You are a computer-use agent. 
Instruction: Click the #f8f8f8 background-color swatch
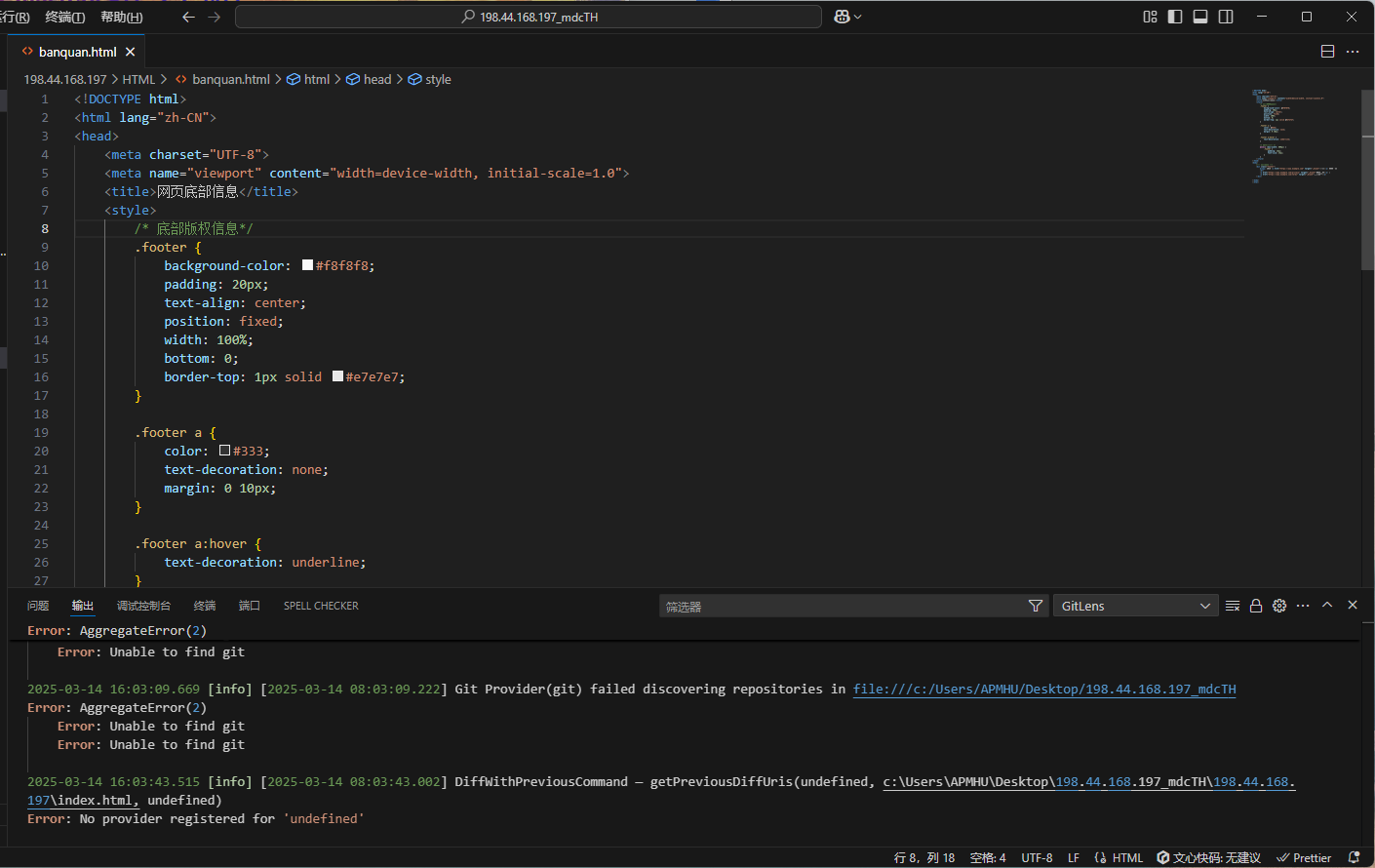click(x=308, y=265)
